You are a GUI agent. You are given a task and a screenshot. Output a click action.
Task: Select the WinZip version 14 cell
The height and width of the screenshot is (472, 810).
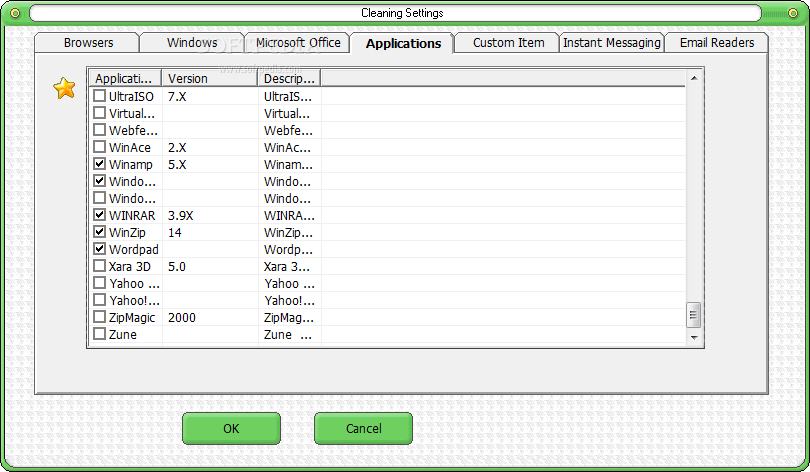210,232
